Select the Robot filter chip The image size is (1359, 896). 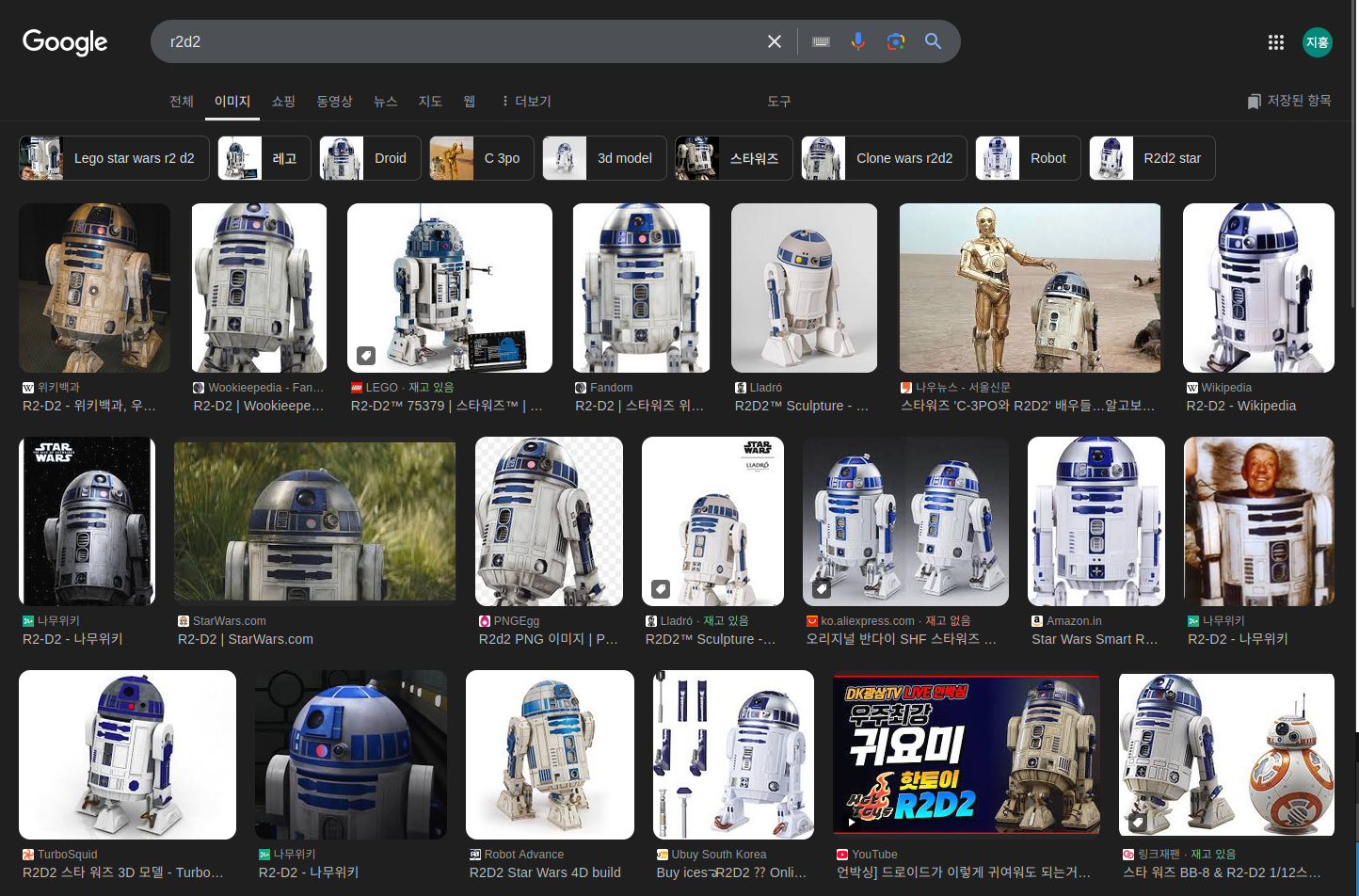tap(1028, 158)
